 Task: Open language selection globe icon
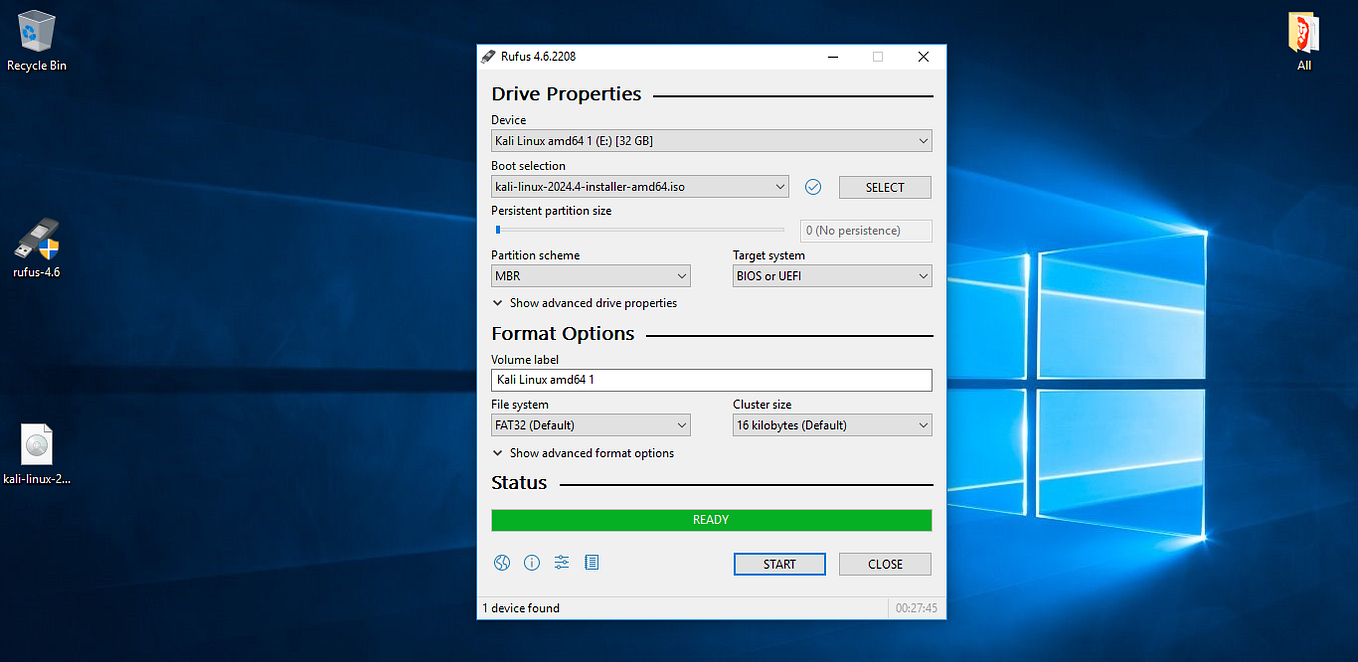(x=502, y=563)
